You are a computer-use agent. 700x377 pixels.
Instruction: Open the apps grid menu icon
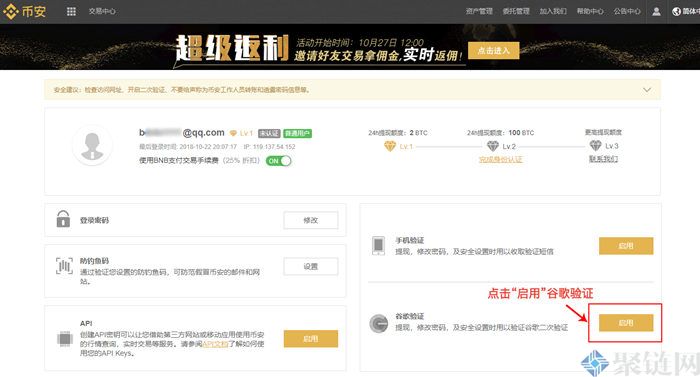click(71, 12)
